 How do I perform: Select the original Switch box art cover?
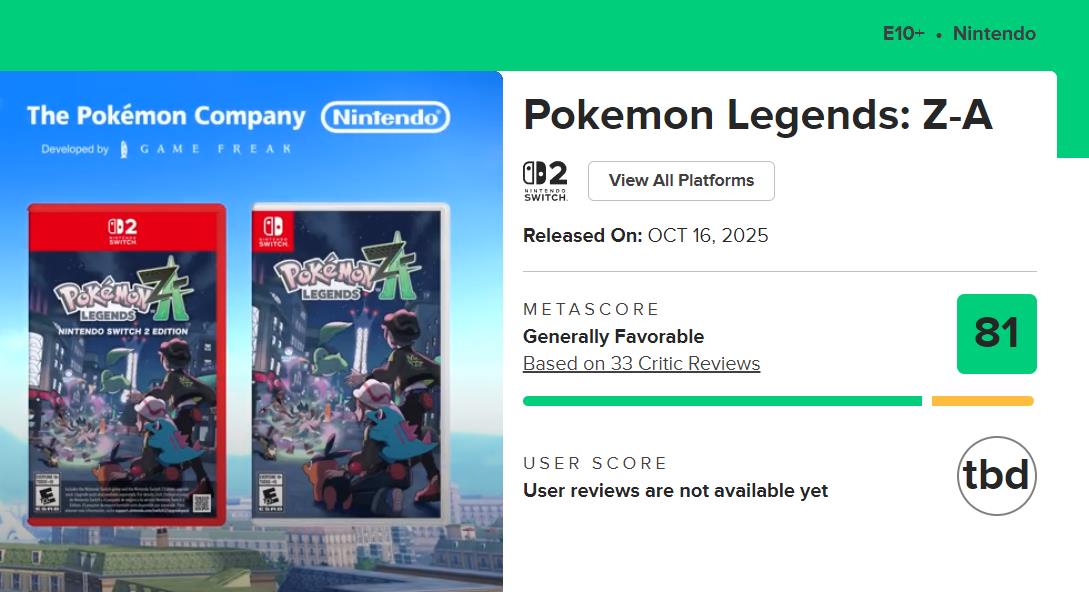(x=350, y=365)
